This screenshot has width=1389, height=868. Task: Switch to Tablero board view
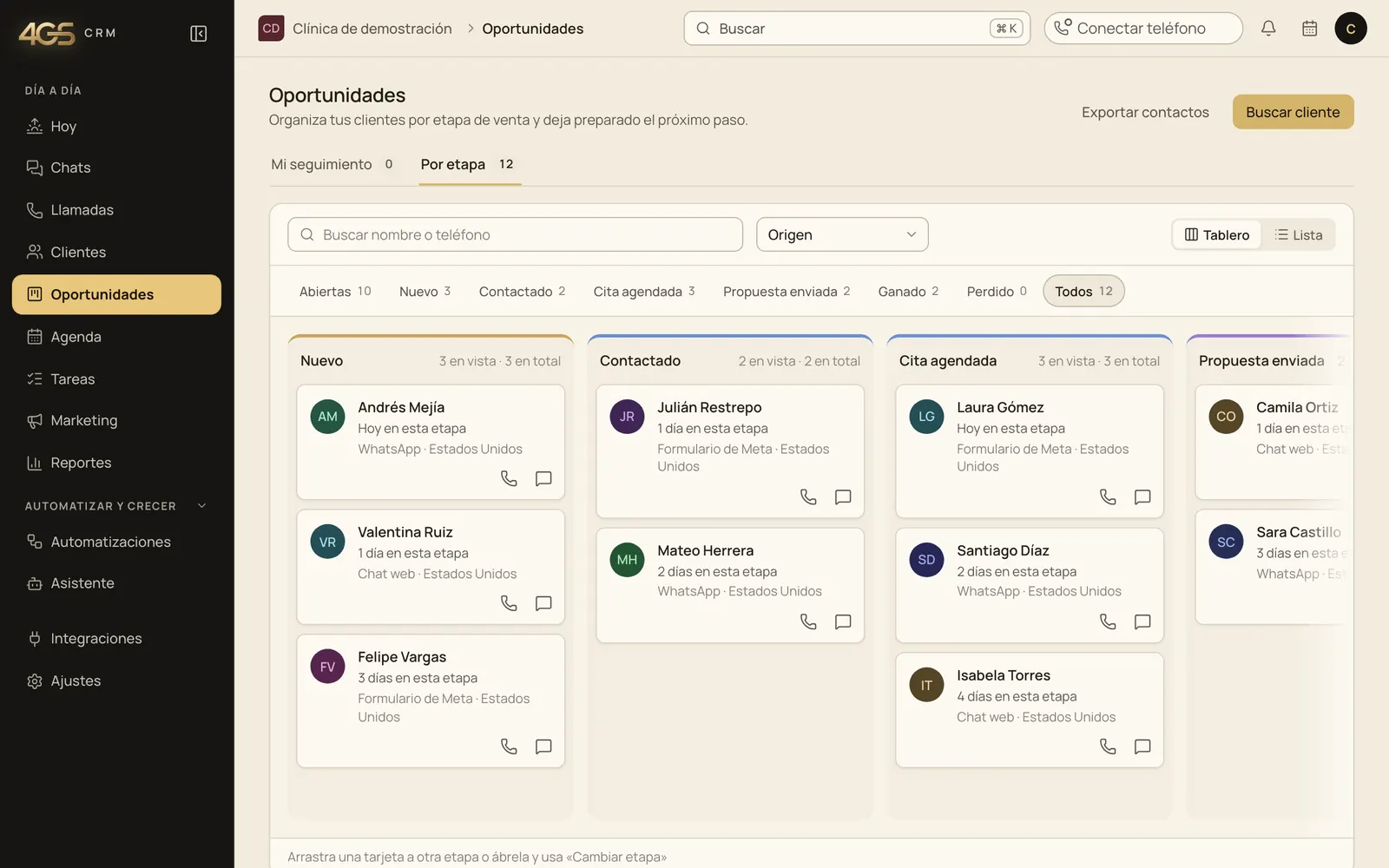(x=1217, y=235)
